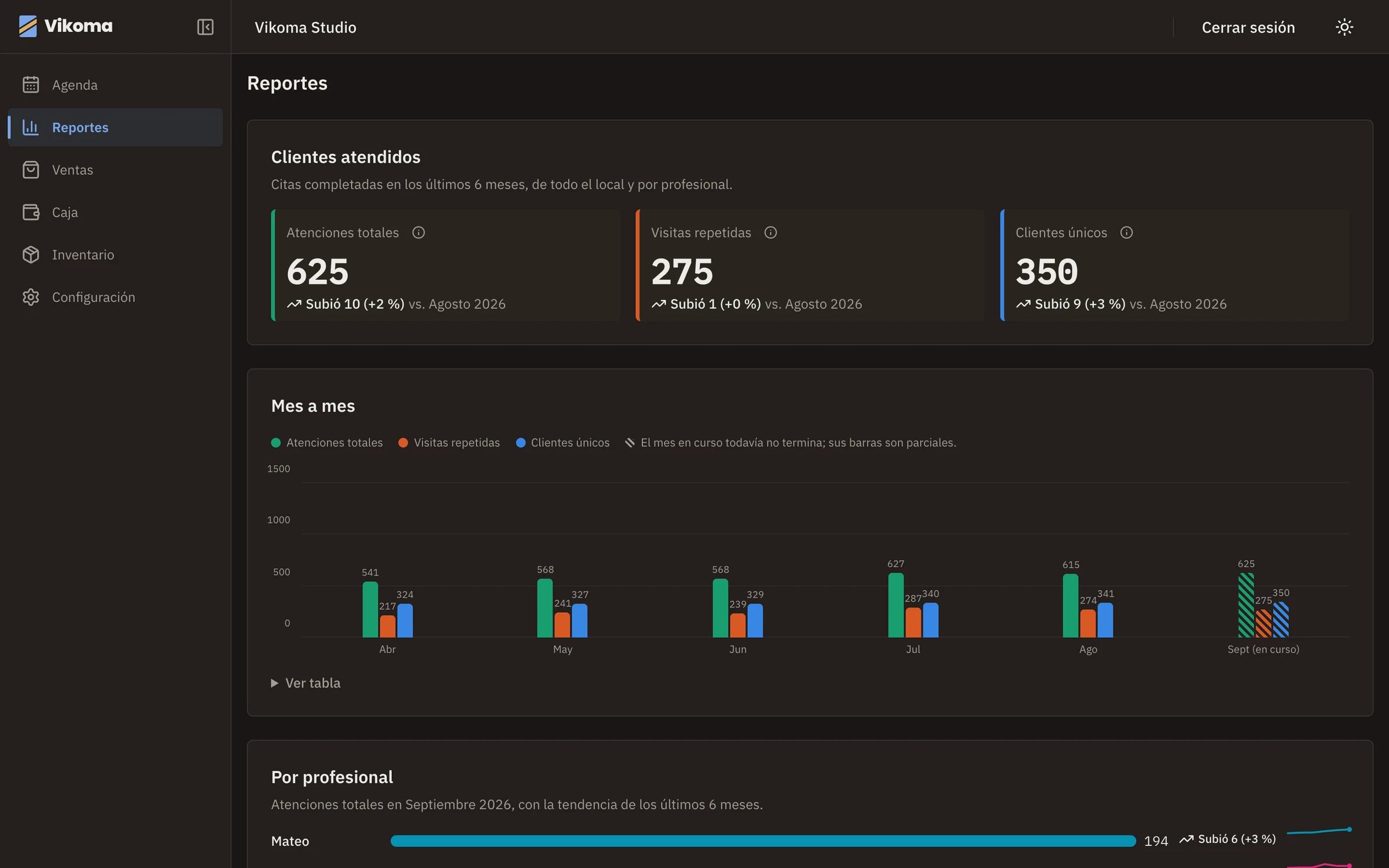Click the Reportes bar chart icon
This screenshot has width=1389, height=868.
[31, 127]
